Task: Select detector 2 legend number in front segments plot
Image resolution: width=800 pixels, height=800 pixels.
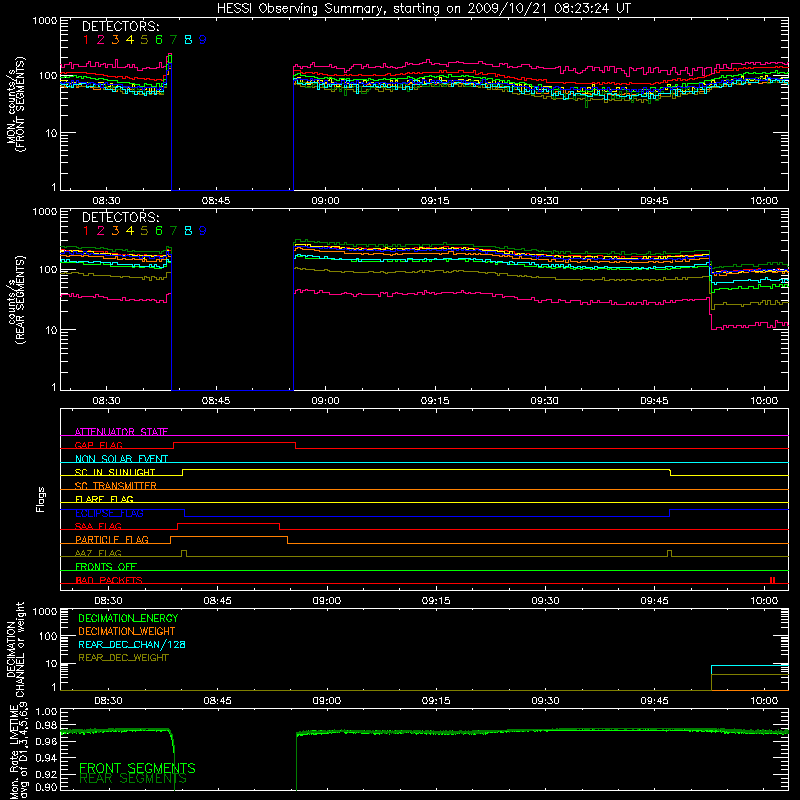Action: 101,40
